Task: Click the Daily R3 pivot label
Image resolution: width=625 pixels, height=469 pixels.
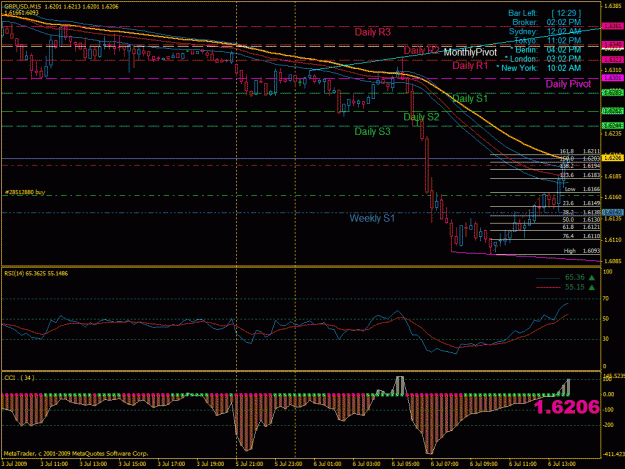Action: pos(373,32)
